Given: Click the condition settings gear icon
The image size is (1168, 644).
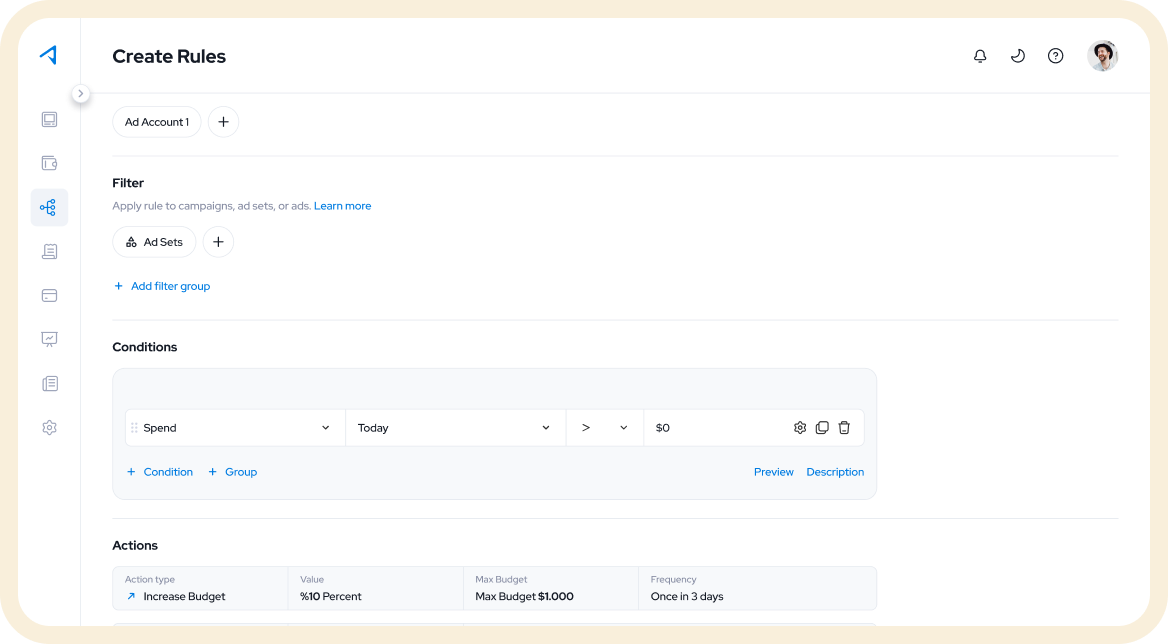Looking at the screenshot, I should 800,428.
